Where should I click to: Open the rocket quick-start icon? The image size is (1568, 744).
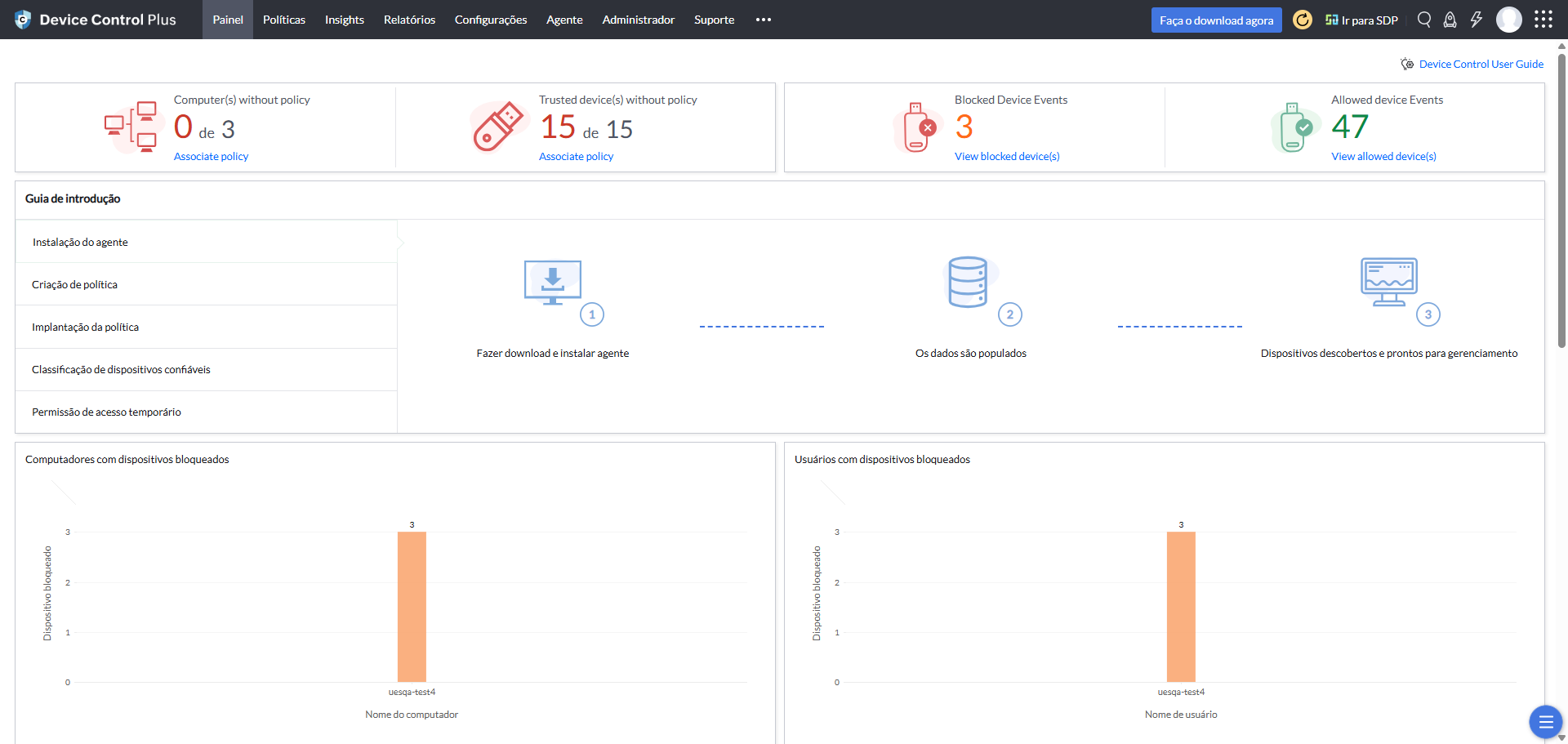[x=1450, y=20]
